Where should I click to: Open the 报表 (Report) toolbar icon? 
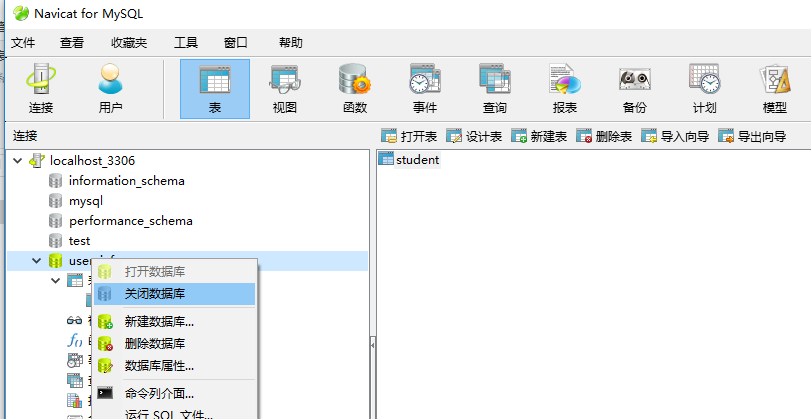coord(565,89)
